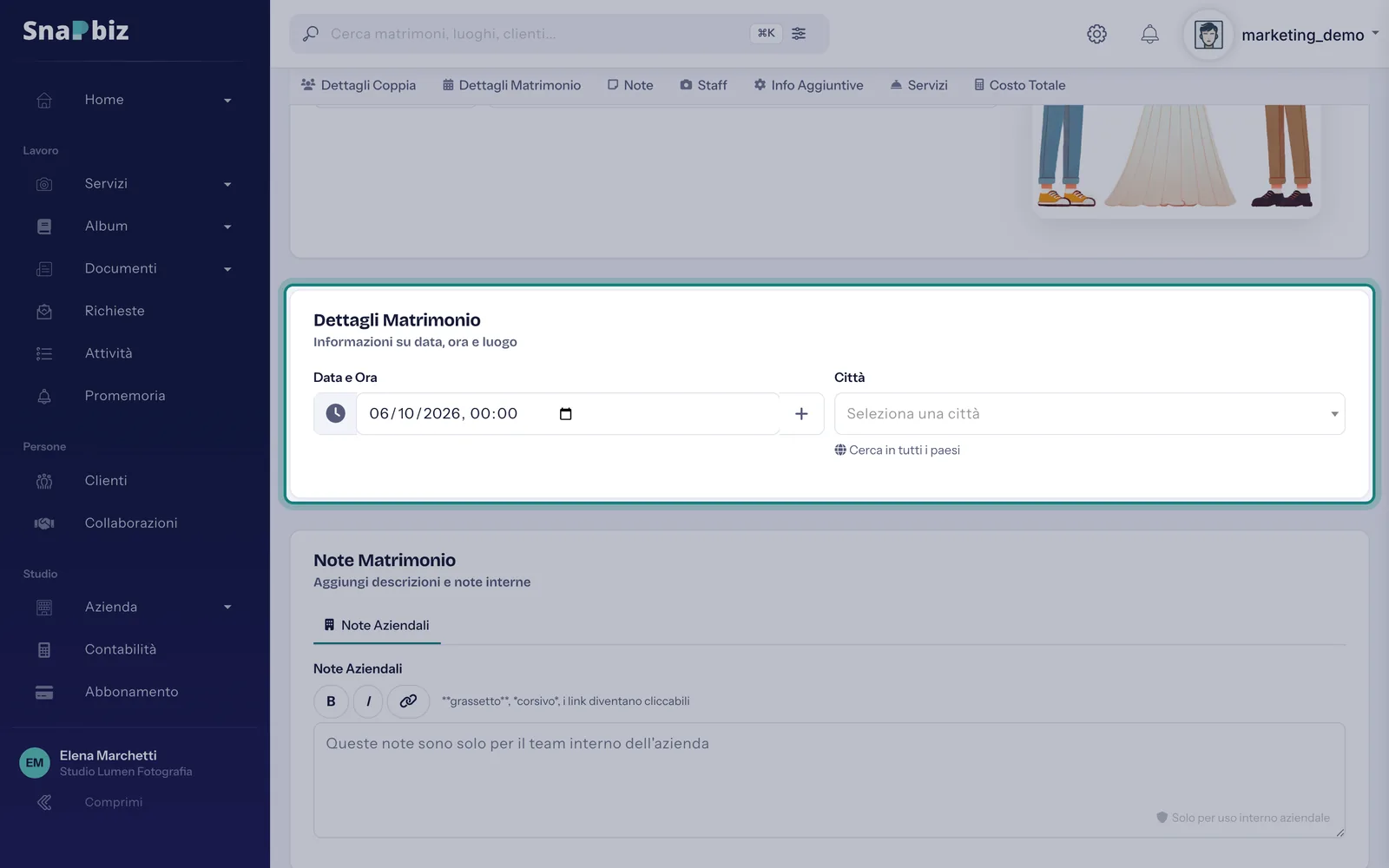This screenshot has width=1389, height=868.
Task: Open the Costo Totale tab
Action: [1019, 85]
